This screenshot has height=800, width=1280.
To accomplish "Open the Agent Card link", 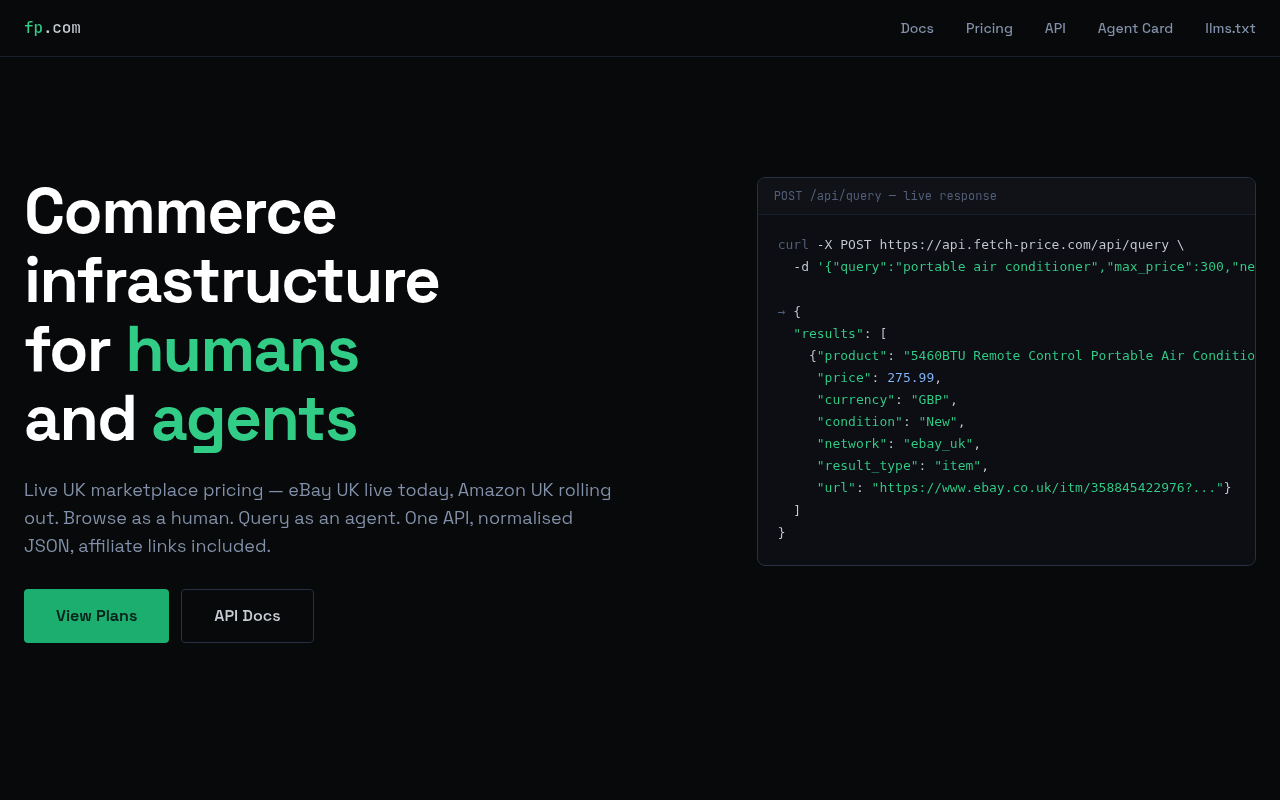I will [1135, 28].
